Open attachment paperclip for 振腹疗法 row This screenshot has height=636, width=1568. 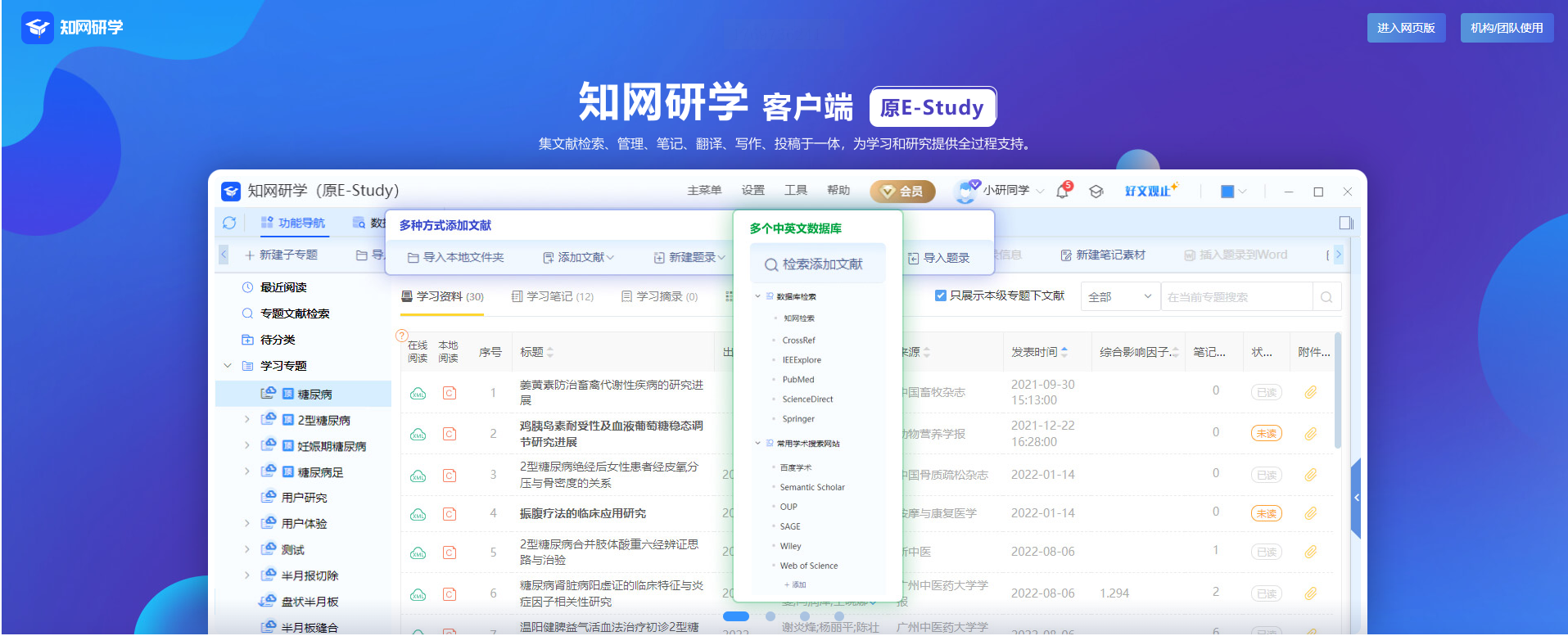point(1311,513)
